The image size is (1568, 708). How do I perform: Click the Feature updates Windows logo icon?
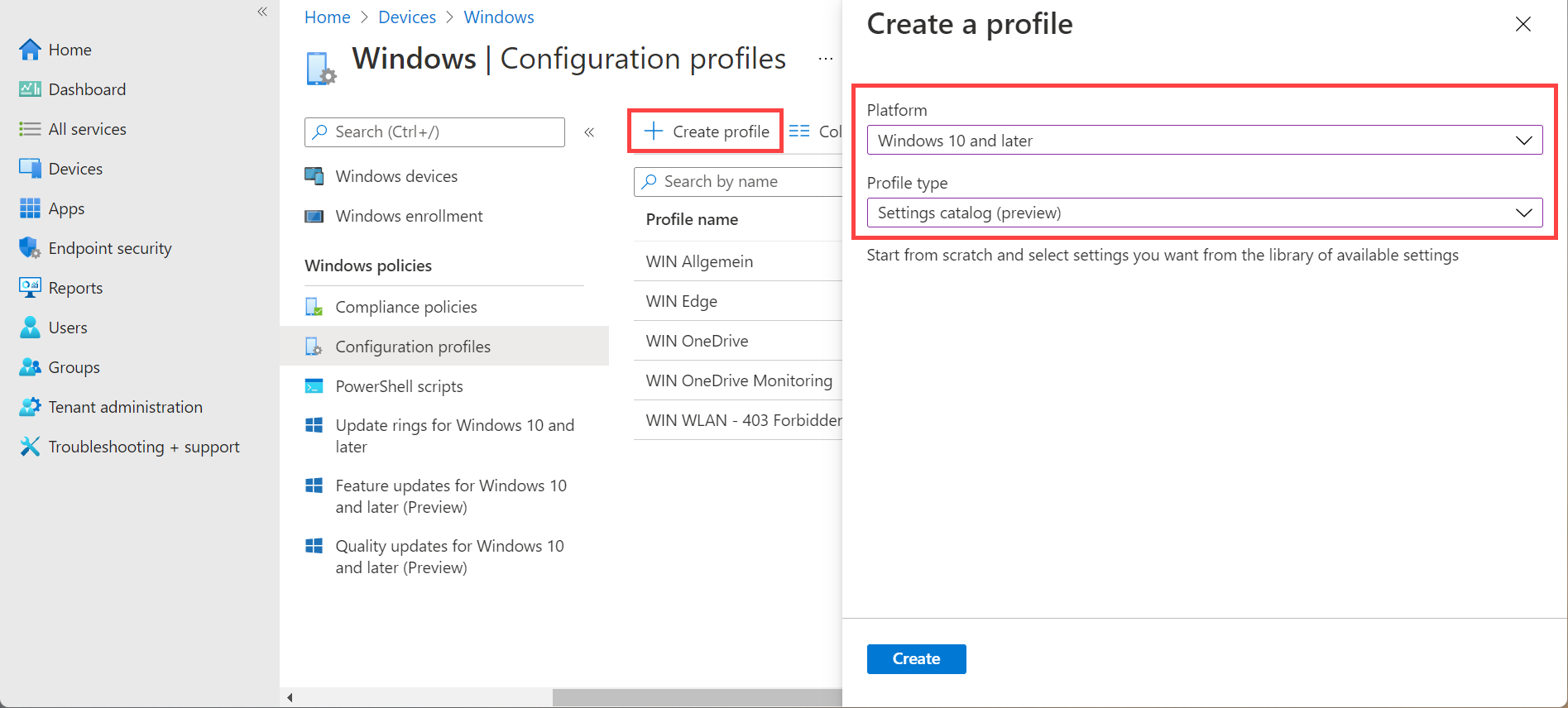click(x=314, y=486)
